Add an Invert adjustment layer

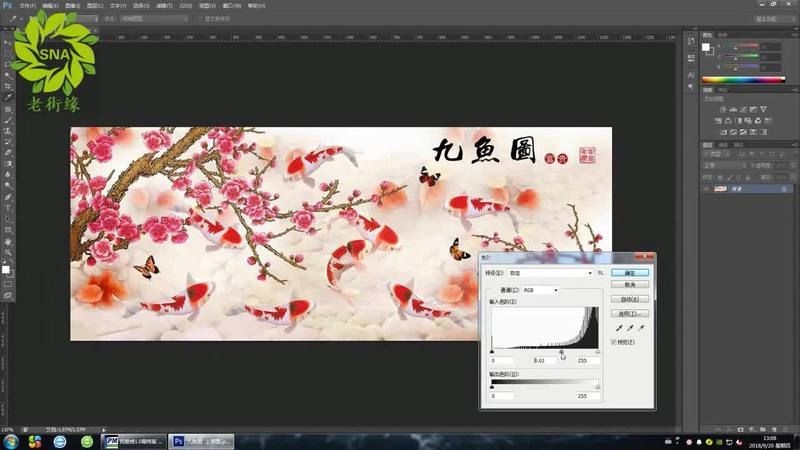click(723, 132)
